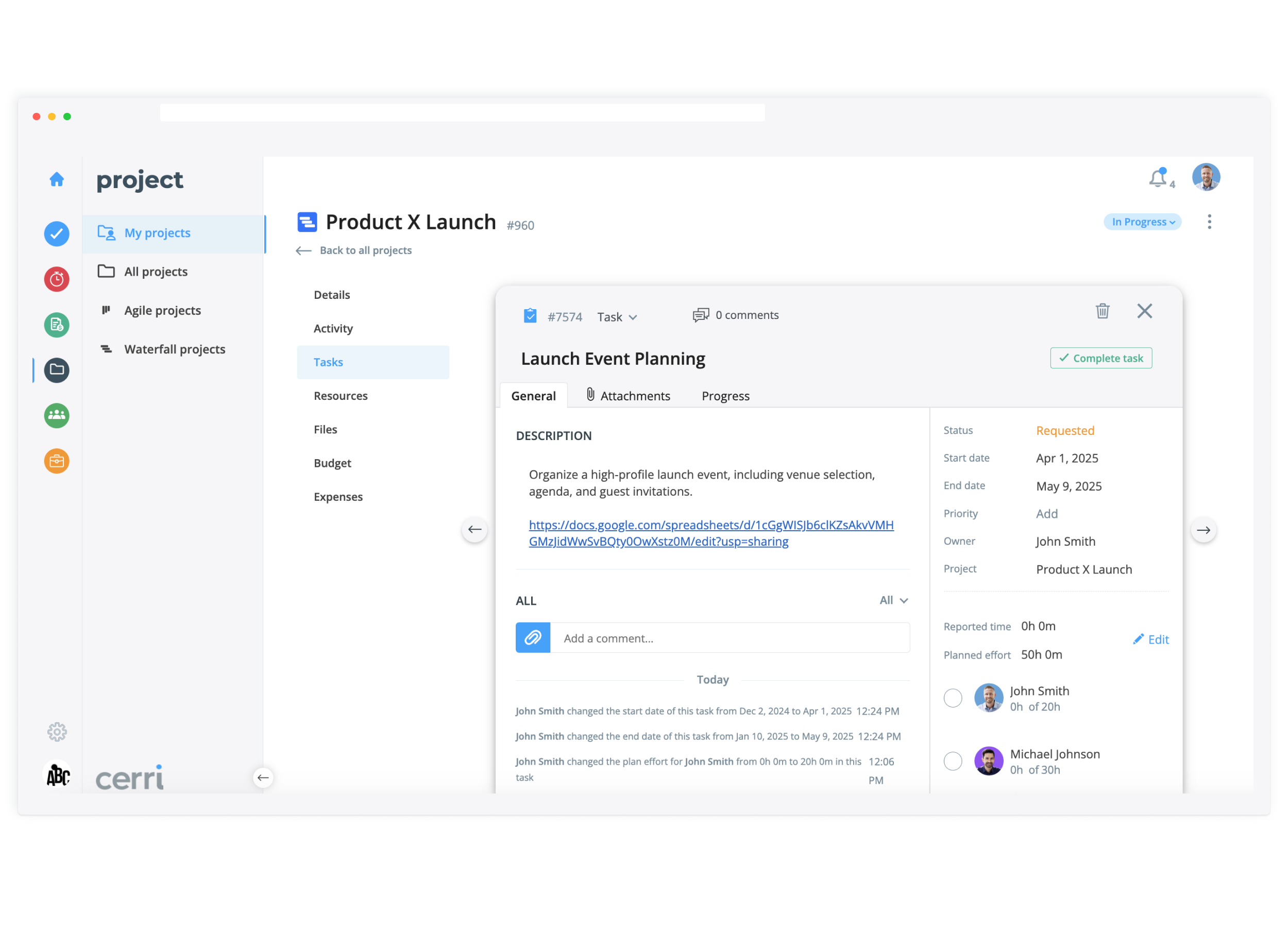This screenshot has height=945, width=1288.
Task: Open the red timer icon in sidebar
Action: pyautogui.click(x=57, y=279)
